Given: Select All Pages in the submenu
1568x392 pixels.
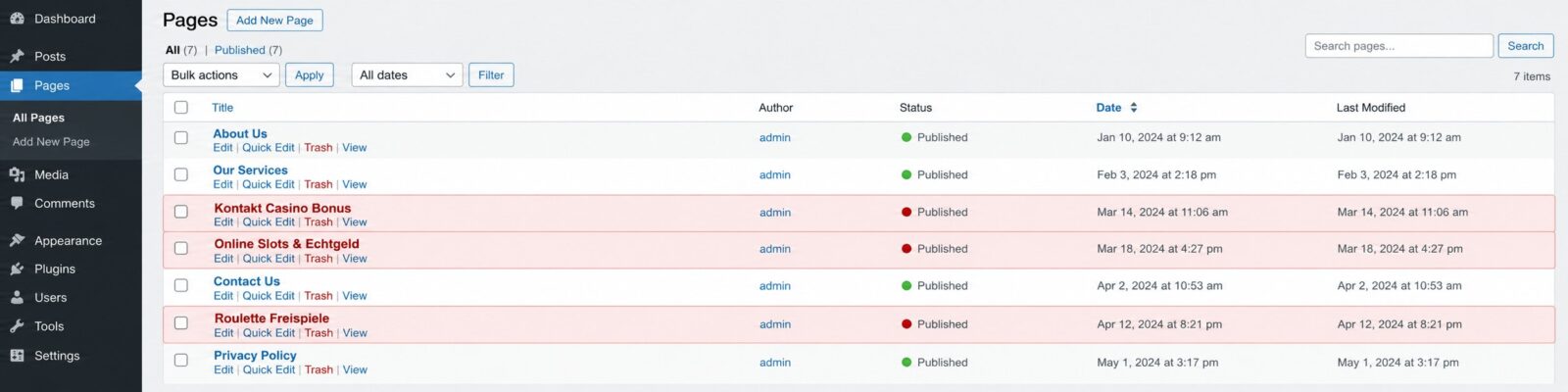Looking at the screenshot, I should coord(38,118).
